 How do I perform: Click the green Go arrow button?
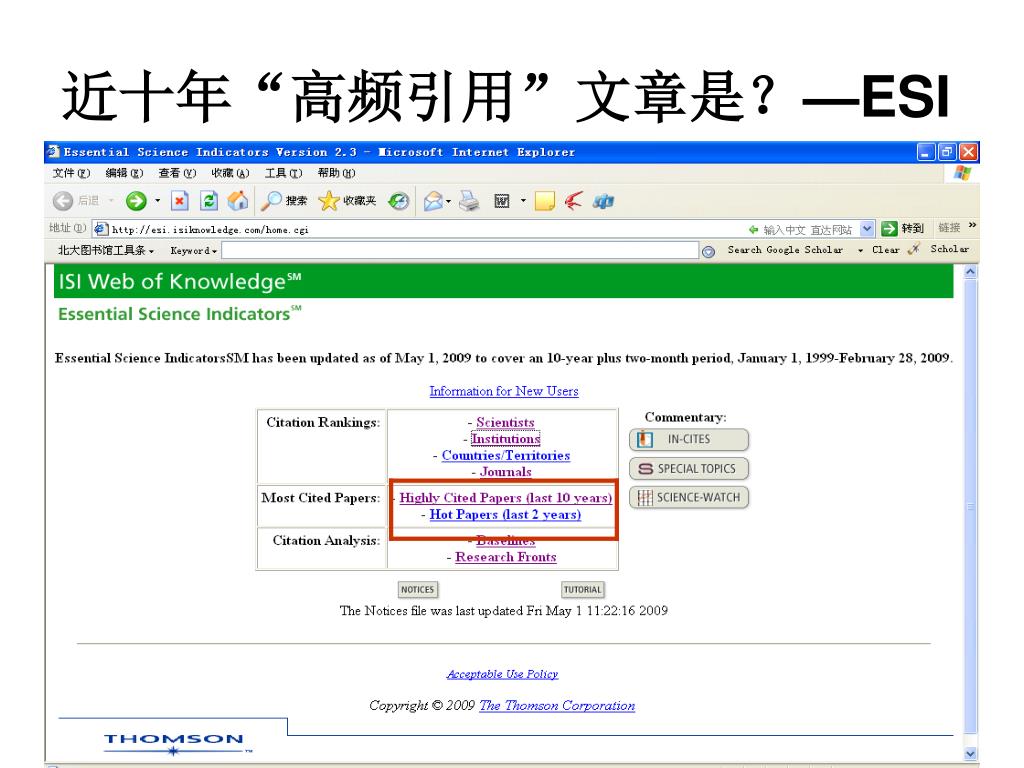[x=889, y=229]
